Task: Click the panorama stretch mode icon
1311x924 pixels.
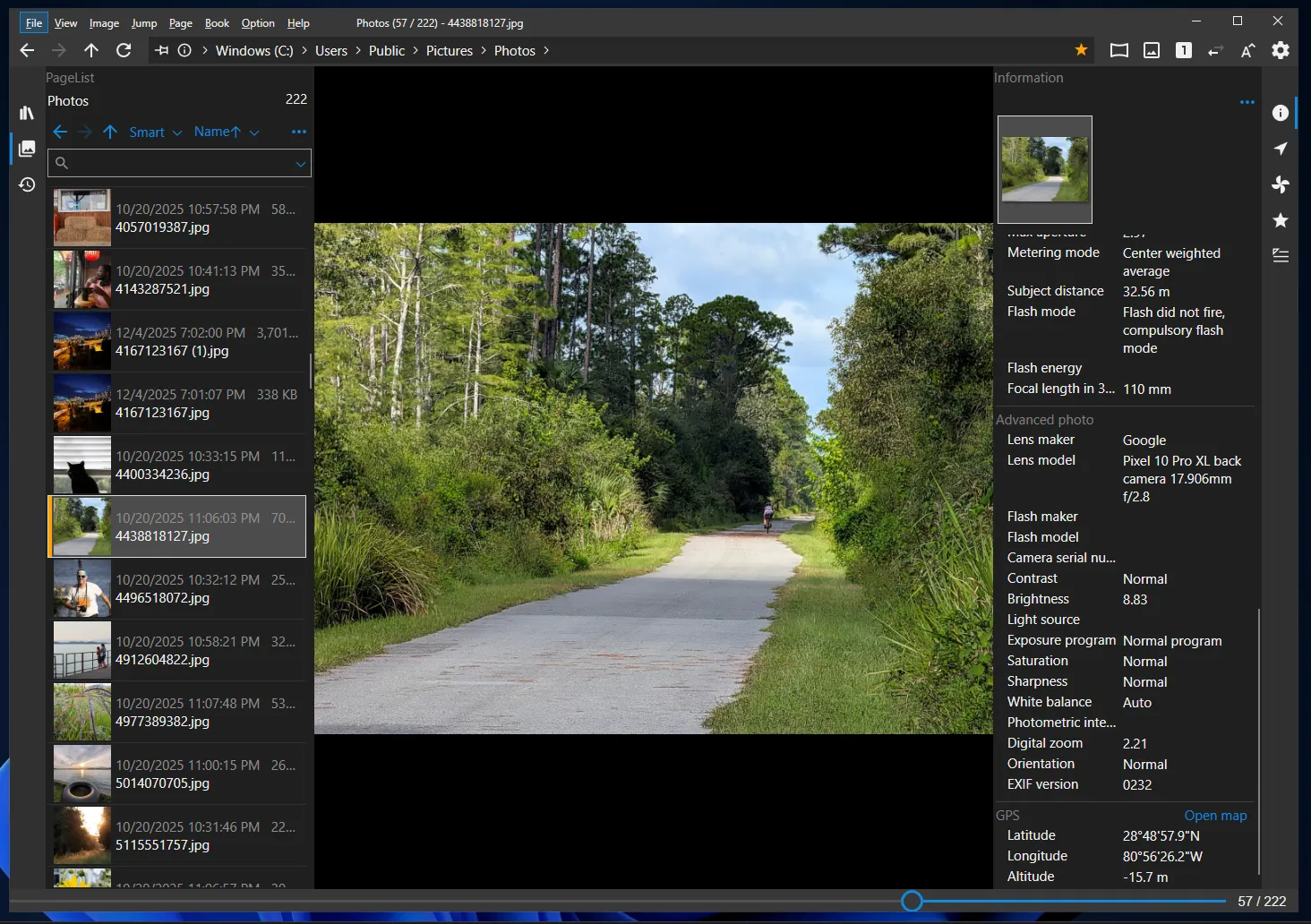Action: click(x=1119, y=50)
